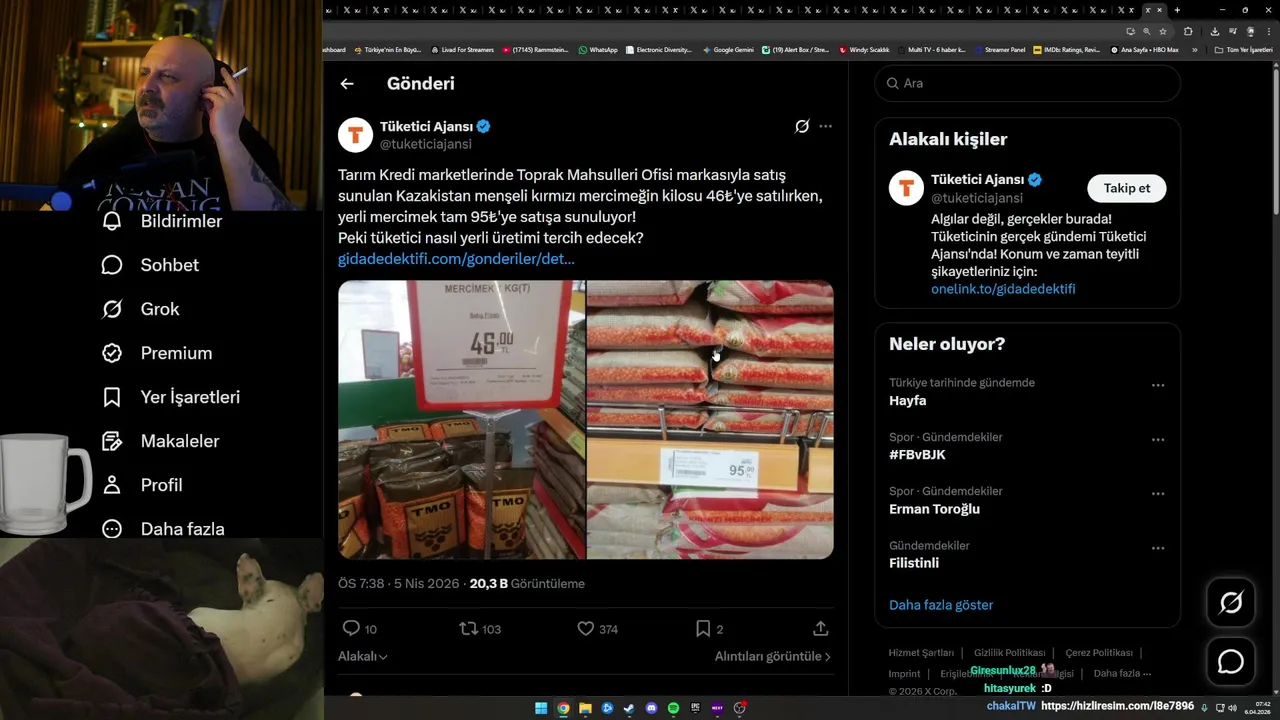This screenshot has height=720, width=1280.
Task: Go back using the Gönderi back arrow
Action: click(x=347, y=84)
